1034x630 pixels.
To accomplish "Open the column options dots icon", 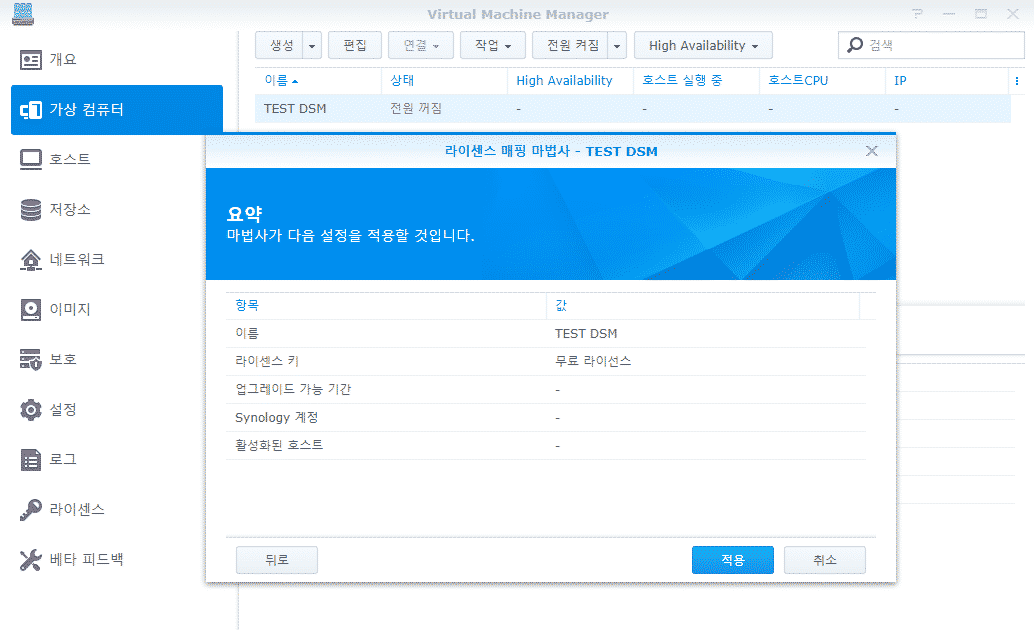I will pyautogui.click(x=1017, y=80).
